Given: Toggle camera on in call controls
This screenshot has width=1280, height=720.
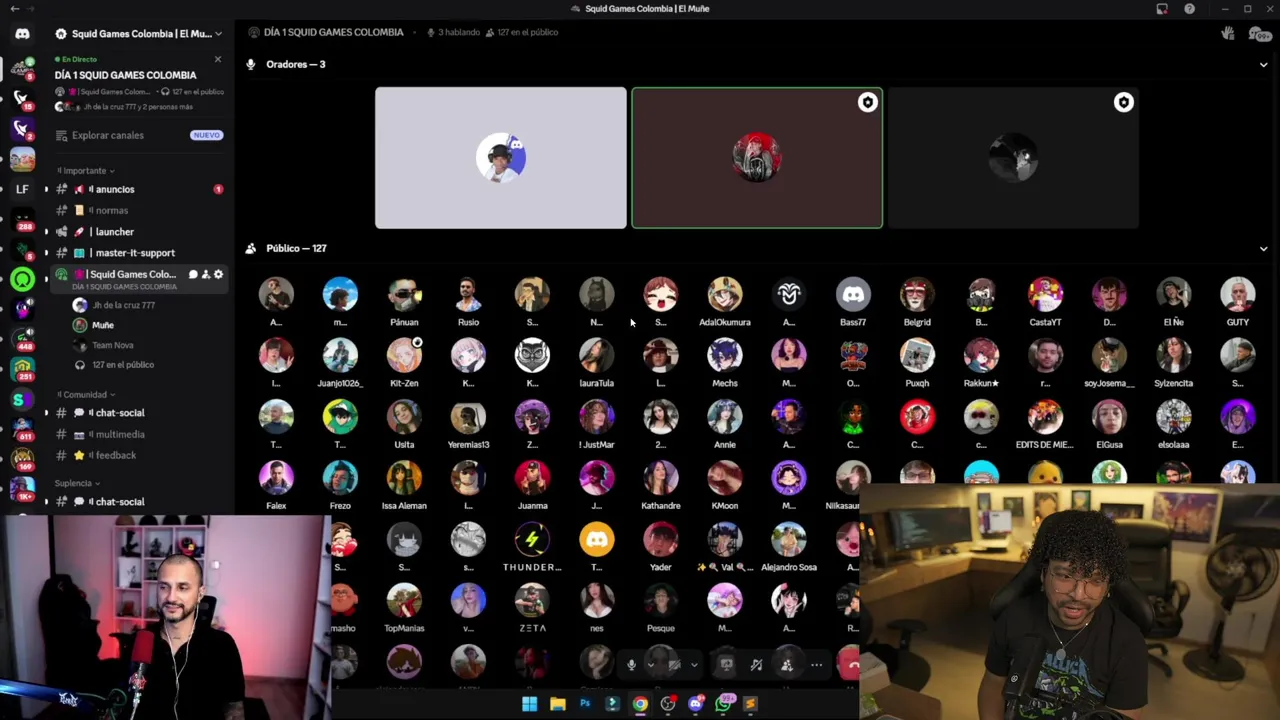Looking at the screenshot, I should pyautogui.click(x=675, y=664).
